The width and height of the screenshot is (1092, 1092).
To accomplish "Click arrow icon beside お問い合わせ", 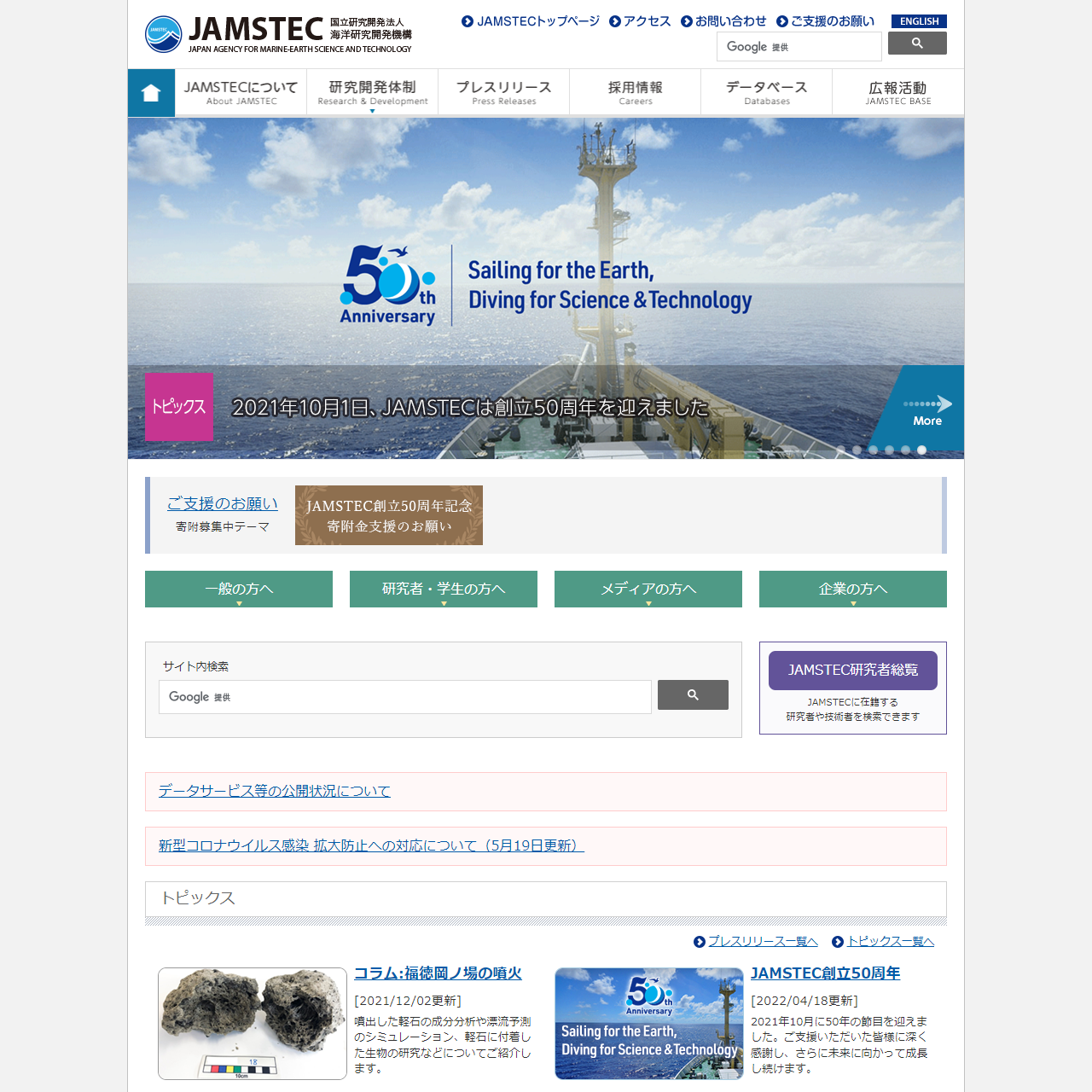I will 687,21.
